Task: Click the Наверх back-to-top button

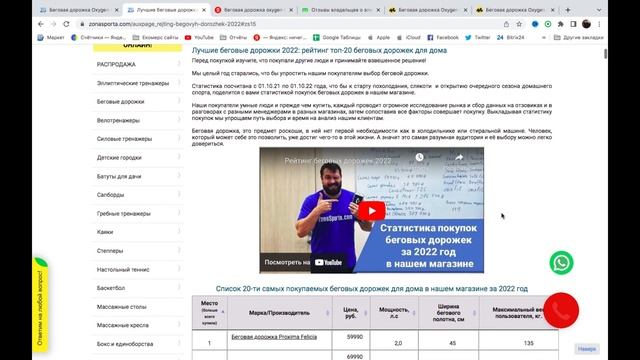Action: coord(587,349)
